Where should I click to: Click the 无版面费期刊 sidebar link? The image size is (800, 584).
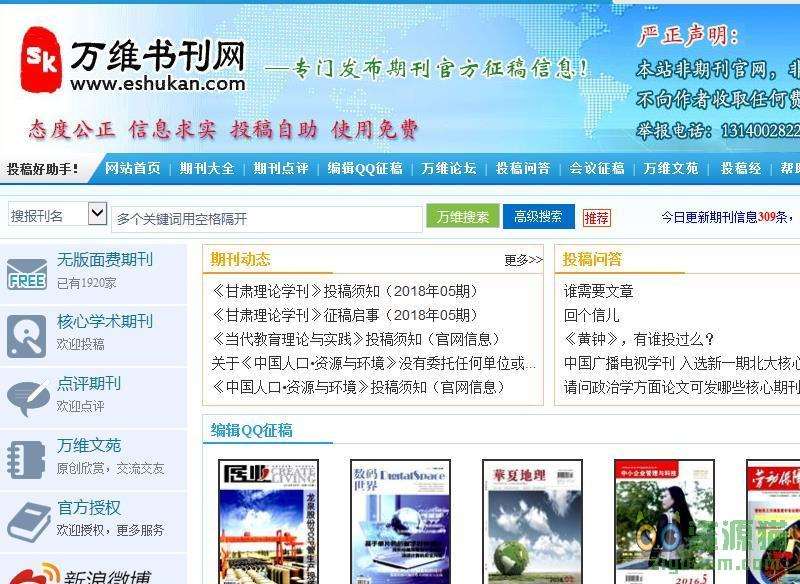(105, 260)
